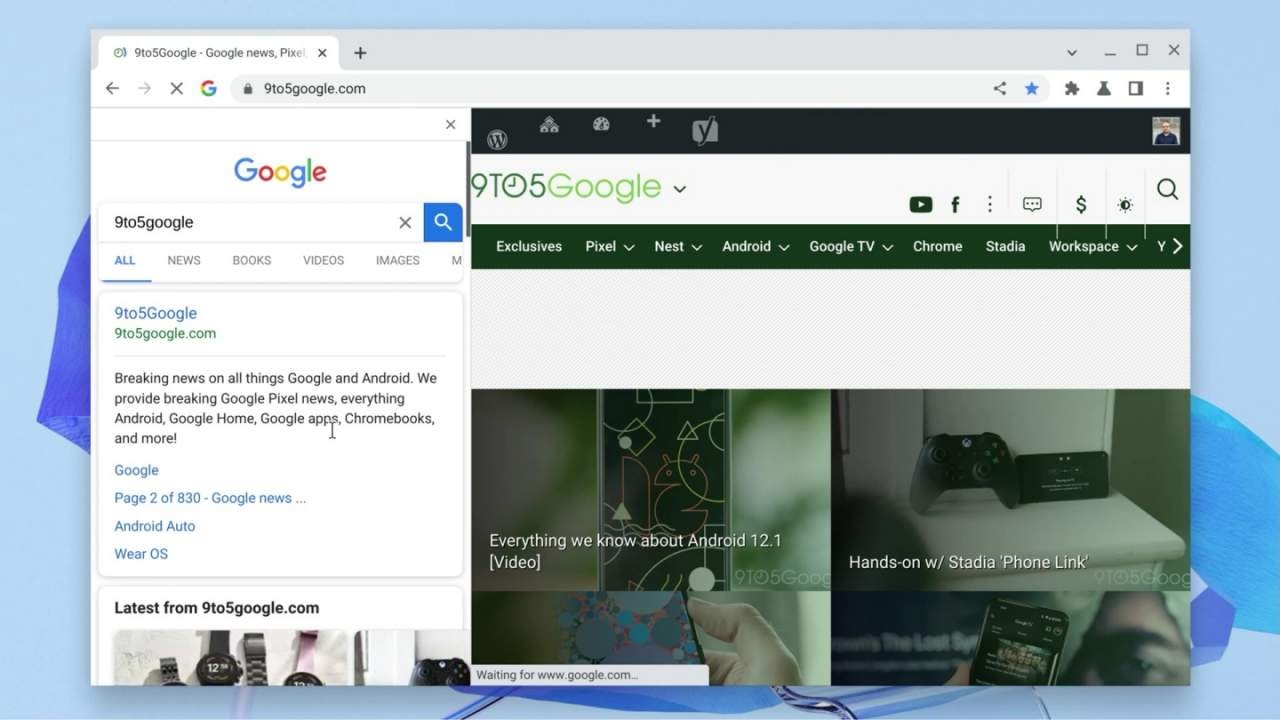This screenshot has width=1280, height=720.
Task: Expand the Android navigation dropdown
Action: click(x=755, y=247)
